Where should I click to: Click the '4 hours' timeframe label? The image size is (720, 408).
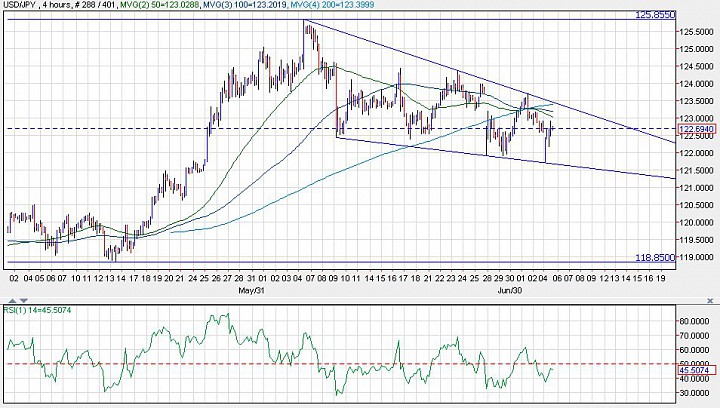(56, 5)
